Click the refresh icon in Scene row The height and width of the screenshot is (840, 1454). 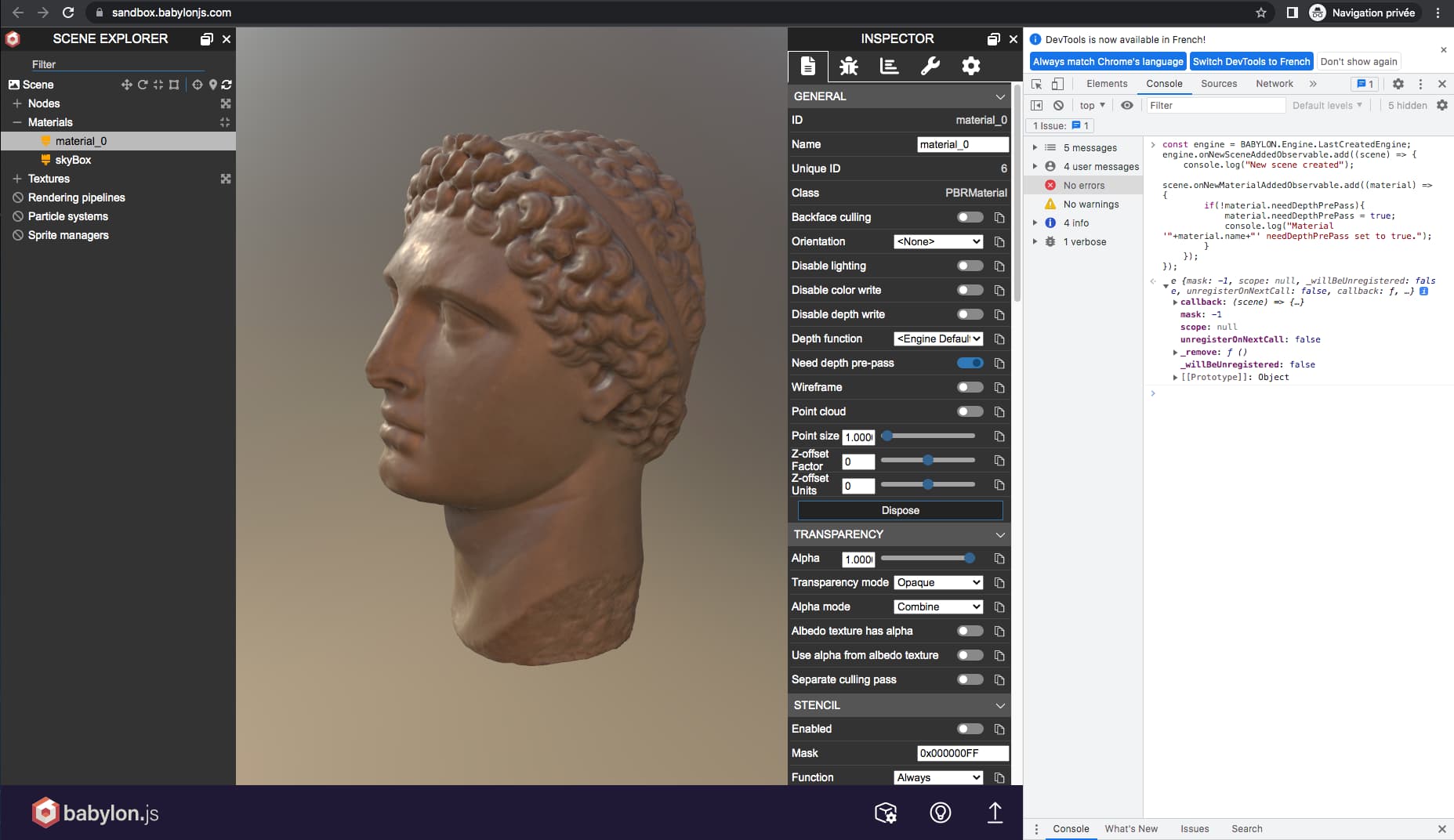[x=227, y=85]
